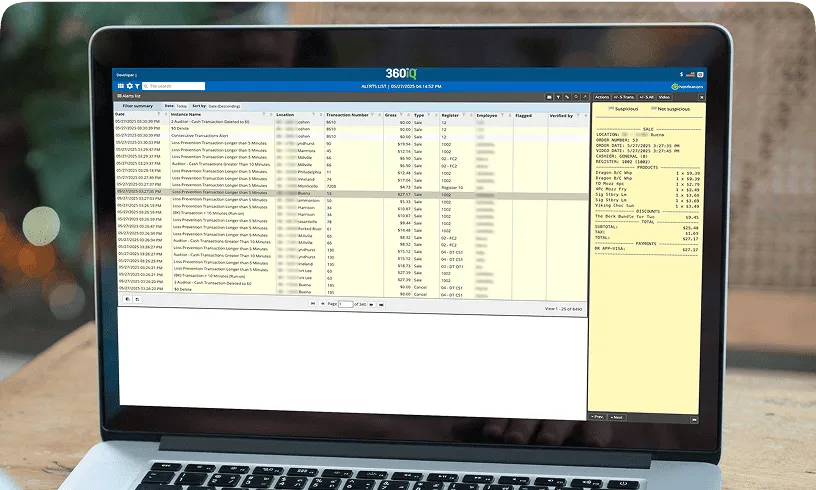816x490 pixels.
Task: Open Notifications in the blue bar
Action: click(x=687, y=87)
